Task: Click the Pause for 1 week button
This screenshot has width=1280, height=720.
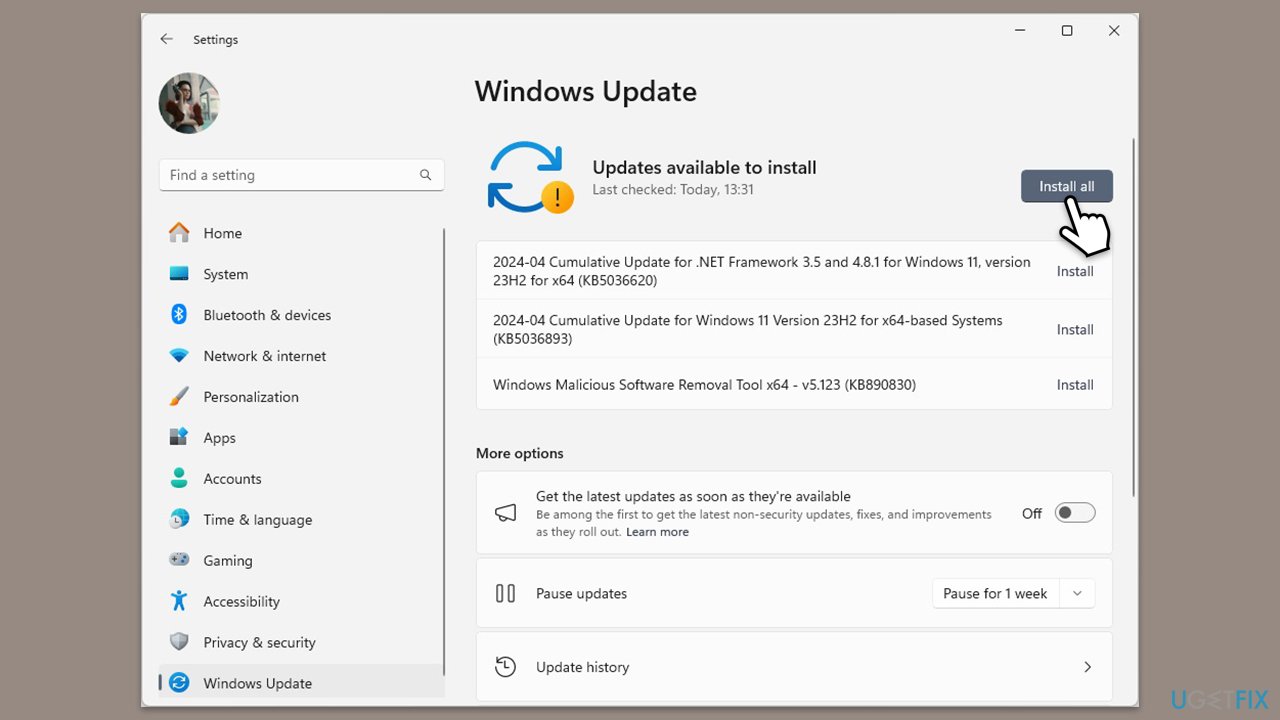Action: 995,593
